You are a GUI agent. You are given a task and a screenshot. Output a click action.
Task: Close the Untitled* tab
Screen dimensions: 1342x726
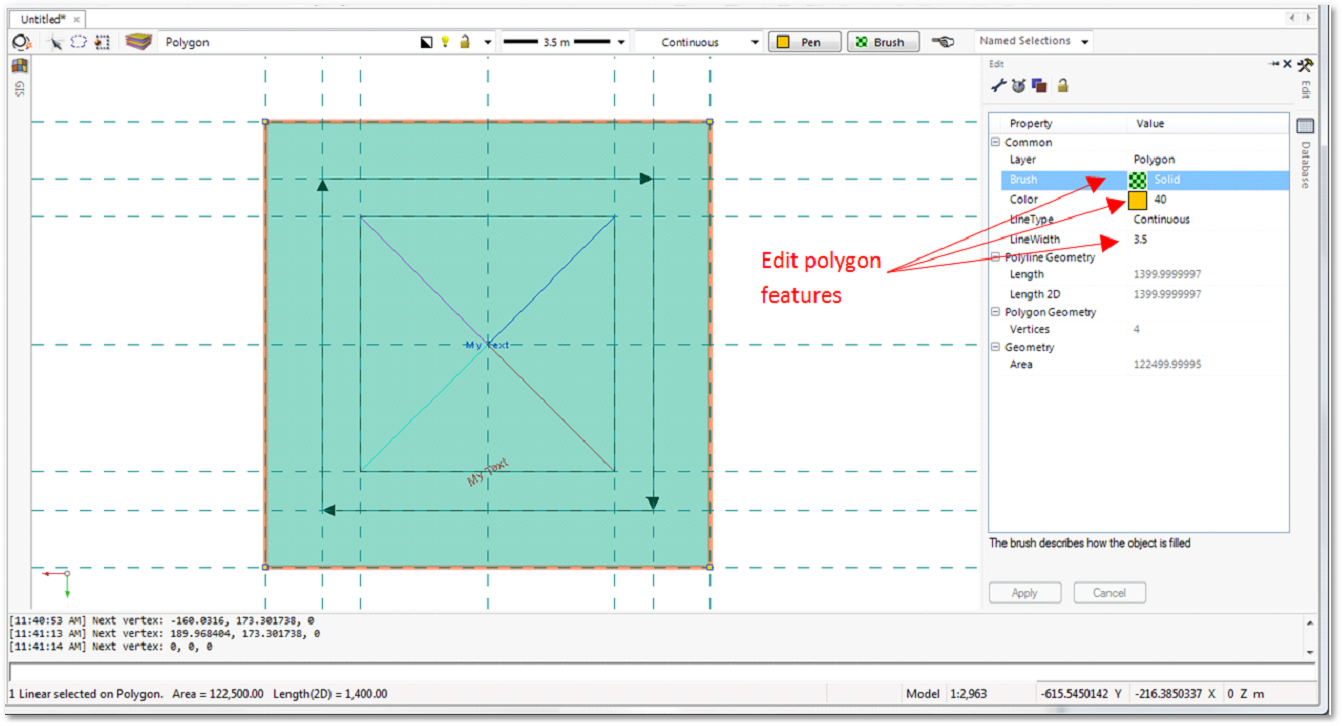pos(77,18)
